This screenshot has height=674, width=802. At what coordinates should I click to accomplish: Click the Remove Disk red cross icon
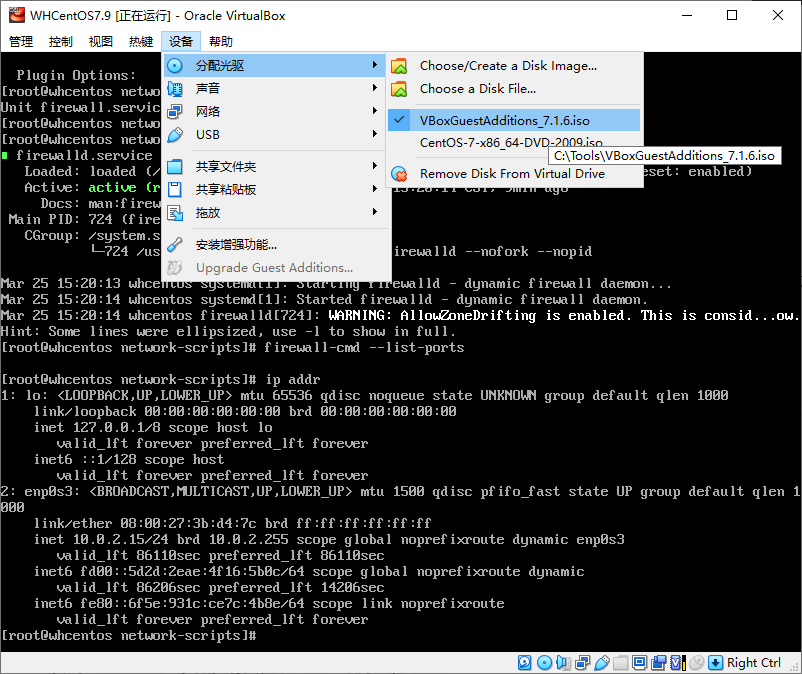pyautogui.click(x=399, y=174)
